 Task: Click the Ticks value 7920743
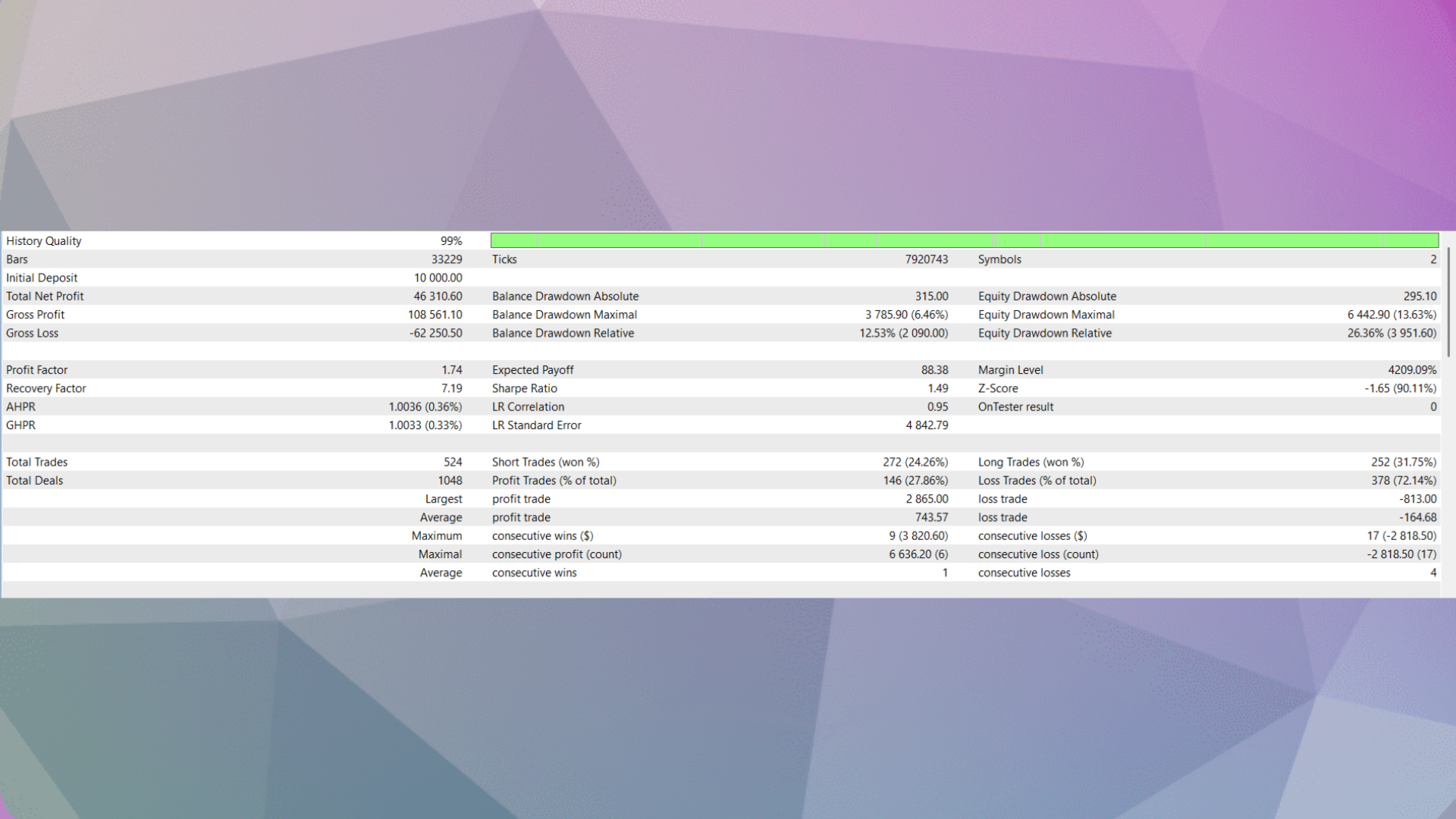(x=926, y=259)
